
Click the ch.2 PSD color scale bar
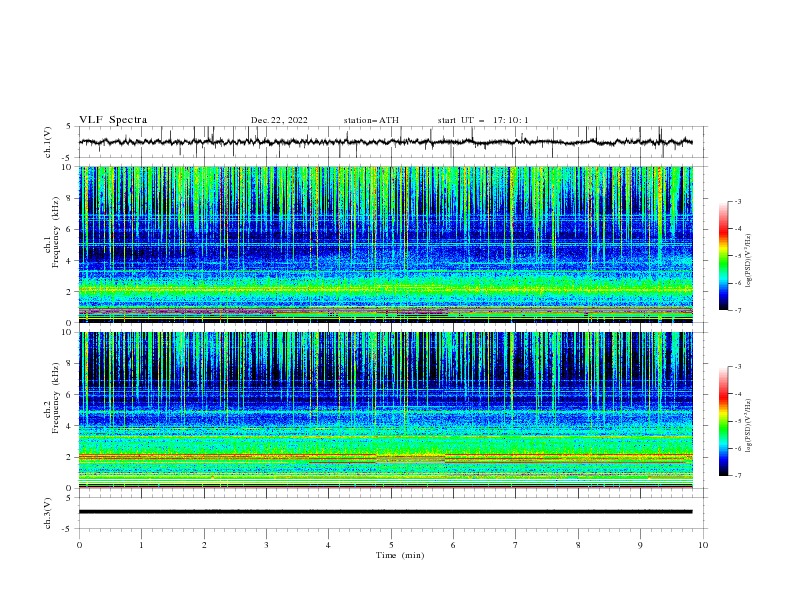point(723,421)
